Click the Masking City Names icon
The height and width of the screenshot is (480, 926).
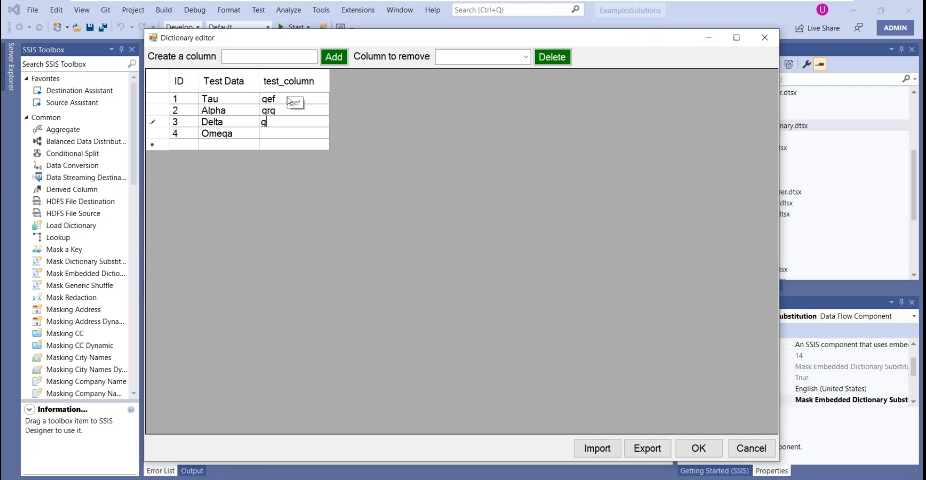pos(37,357)
